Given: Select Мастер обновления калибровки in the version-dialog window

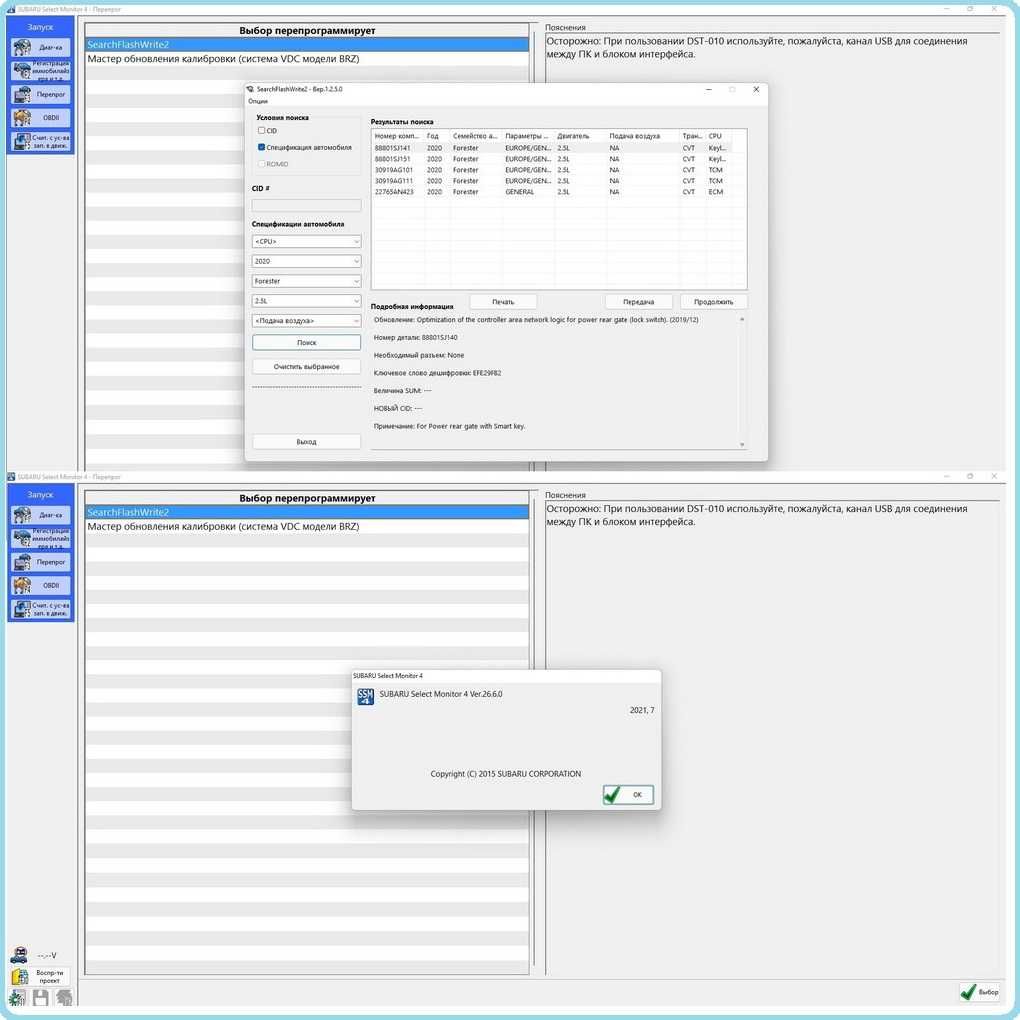Looking at the screenshot, I should [x=307, y=526].
